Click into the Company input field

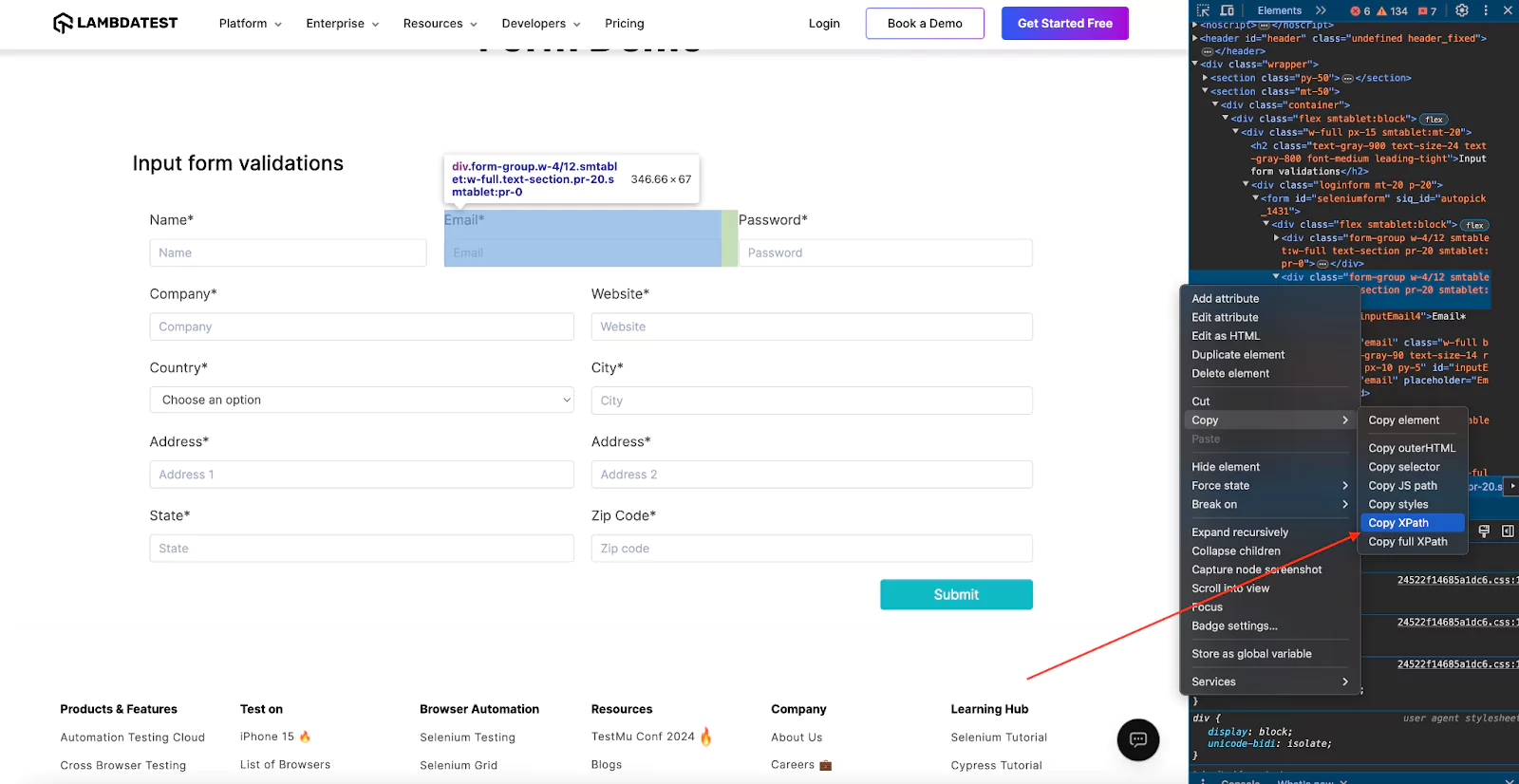[x=362, y=327]
